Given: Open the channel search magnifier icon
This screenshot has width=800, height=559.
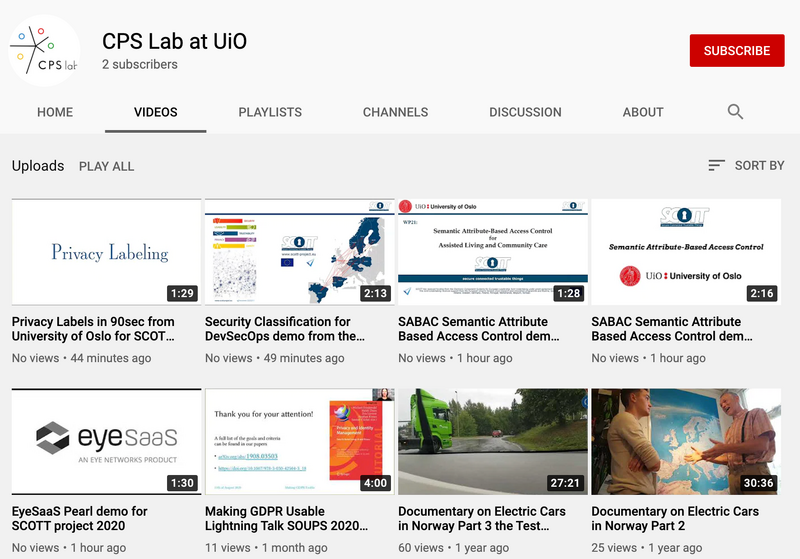Looking at the screenshot, I should click(735, 112).
